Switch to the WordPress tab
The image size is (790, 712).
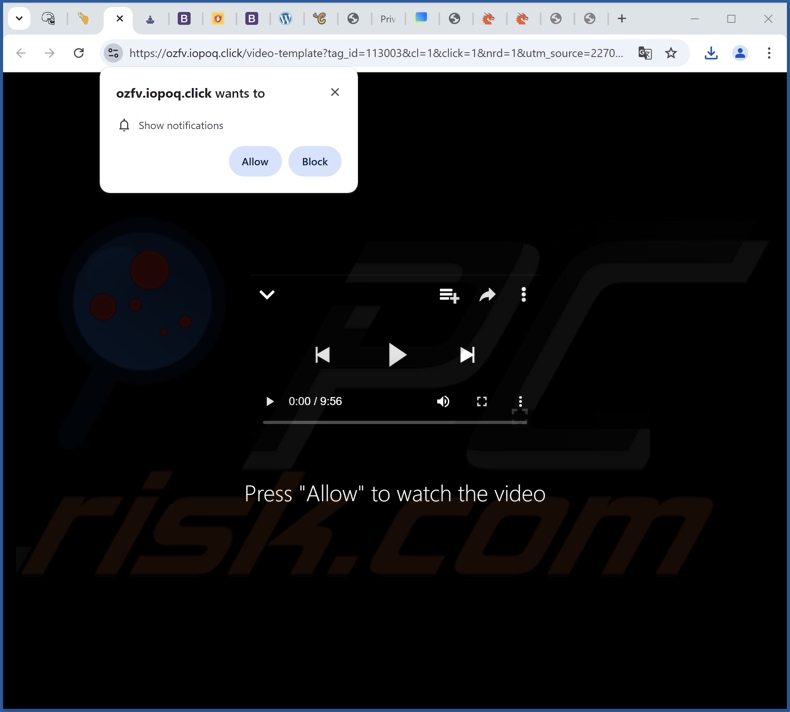pos(286,19)
